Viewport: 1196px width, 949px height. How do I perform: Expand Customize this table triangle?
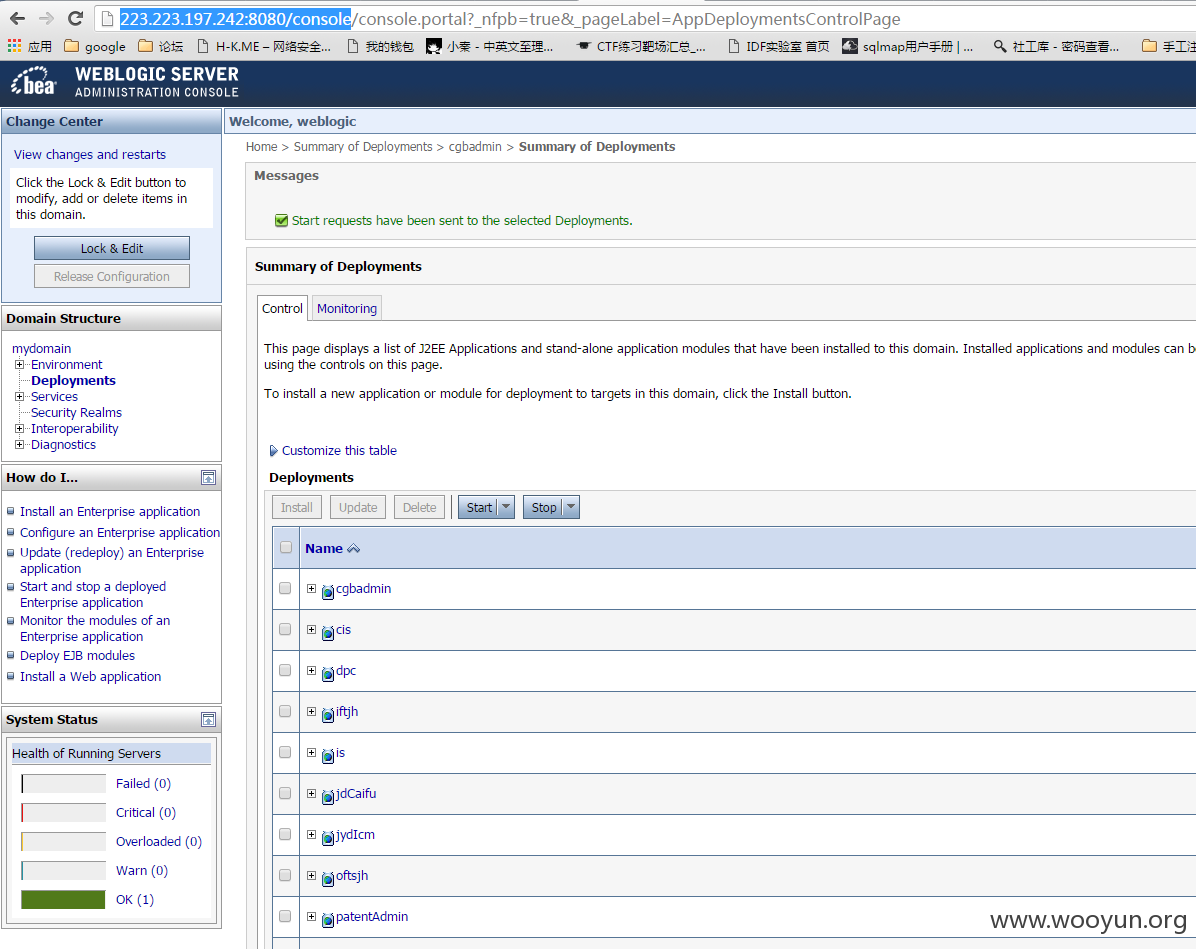274,451
